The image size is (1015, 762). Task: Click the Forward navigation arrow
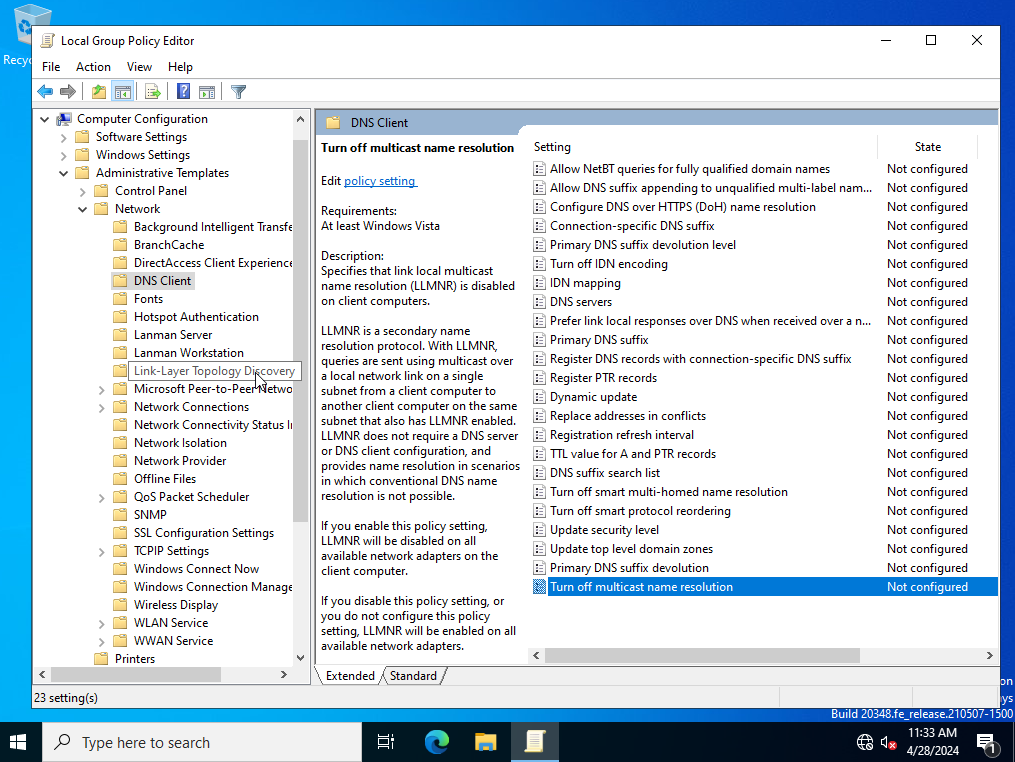coord(68,91)
